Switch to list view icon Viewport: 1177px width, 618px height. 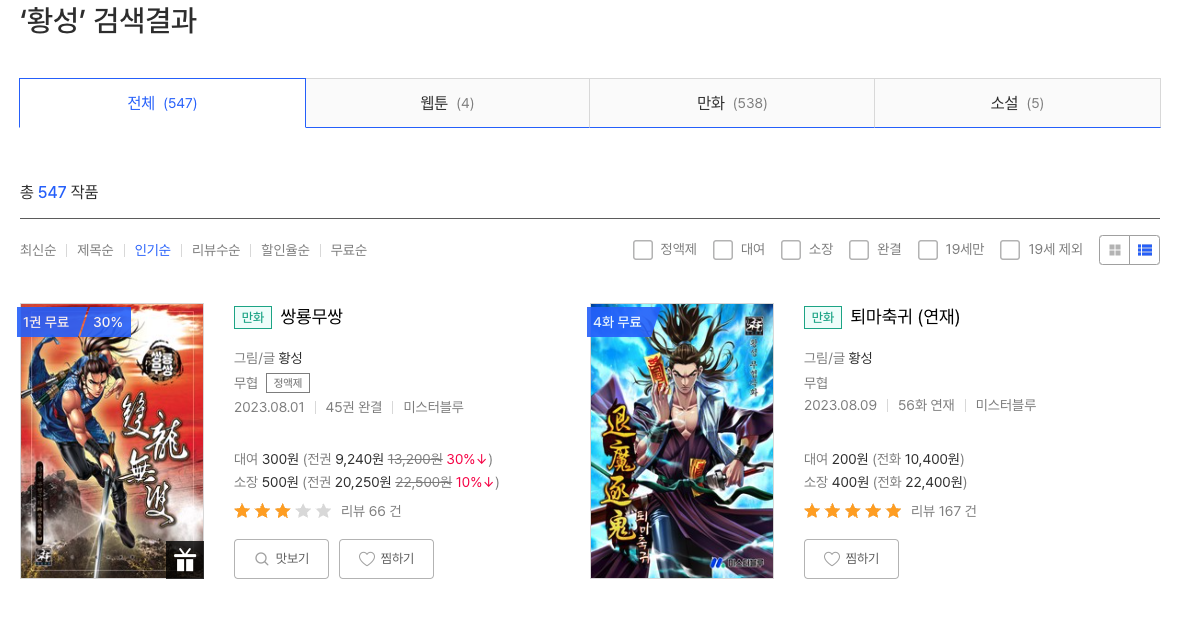(x=1145, y=250)
